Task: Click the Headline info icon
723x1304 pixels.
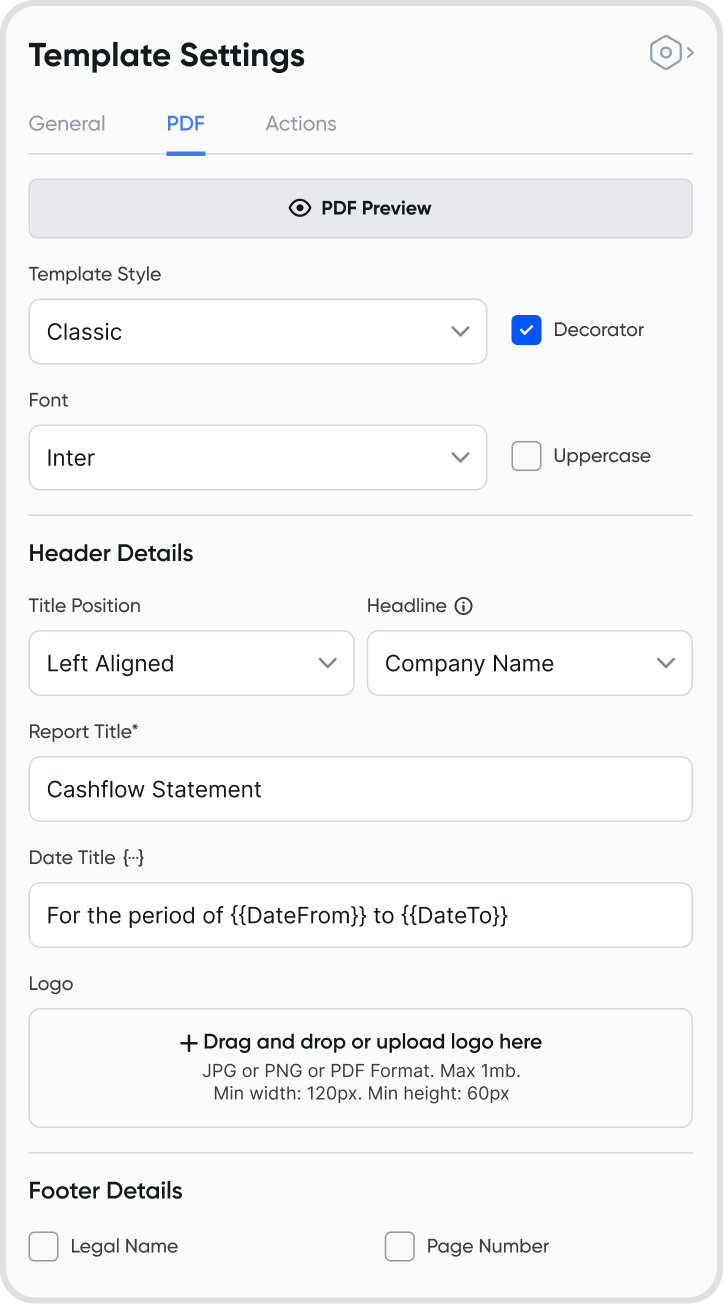Action: pyautogui.click(x=463, y=606)
